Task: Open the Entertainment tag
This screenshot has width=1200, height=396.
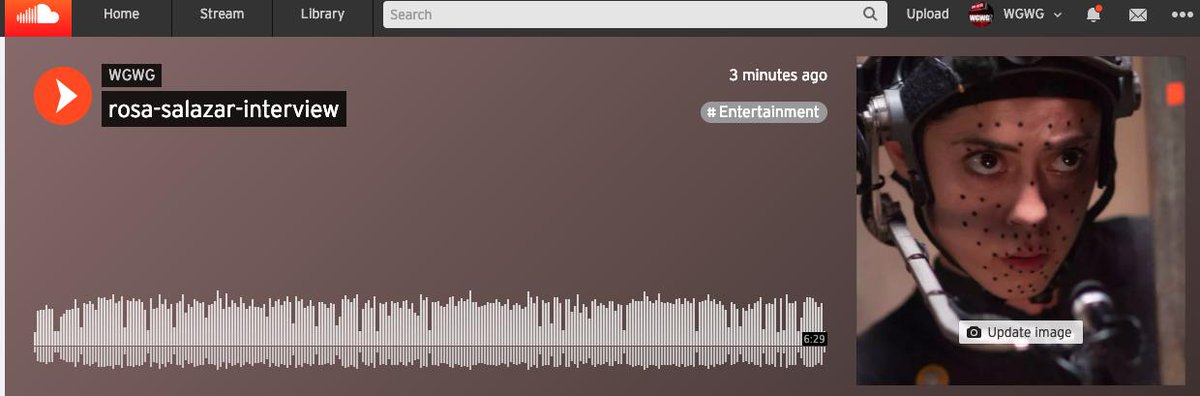Action: (x=764, y=112)
